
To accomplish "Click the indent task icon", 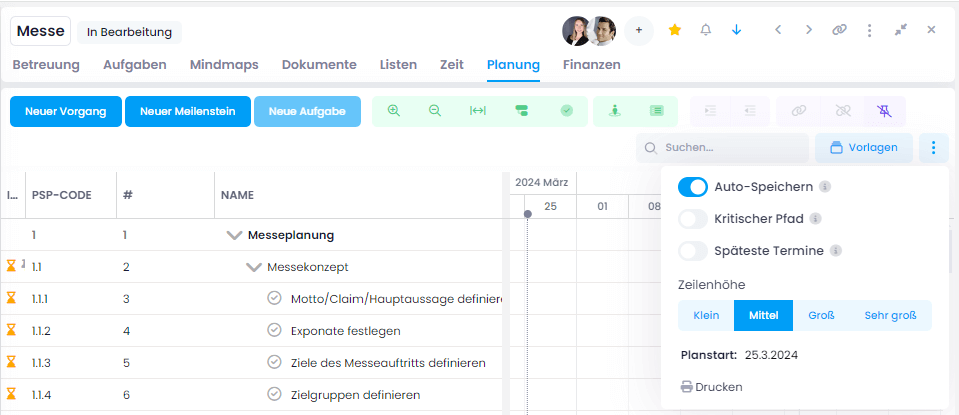I will click(x=710, y=111).
